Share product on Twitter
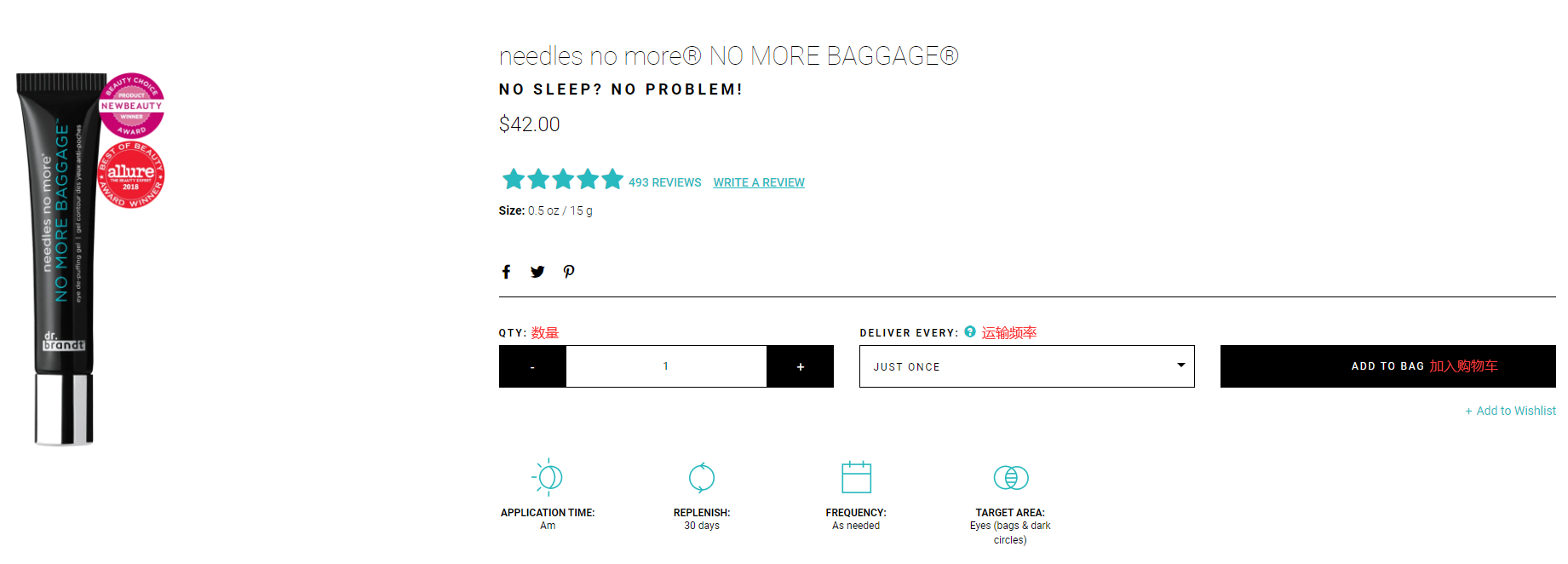Screen dimensions: 1568x564 tap(537, 272)
